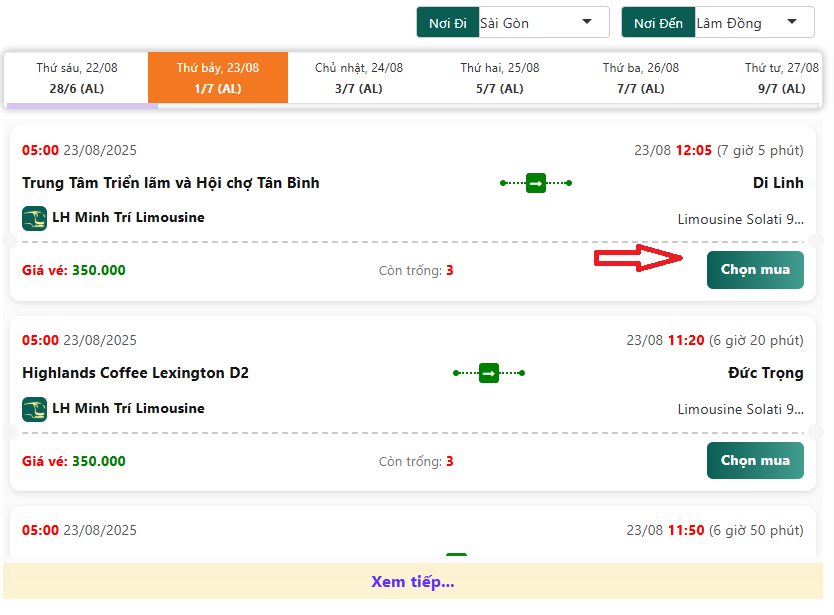The height and width of the screenshot is (615, 834).
Task: Open the Nơi Đến dropdown showing Lâm Đồng
Action: coord(754,22)
